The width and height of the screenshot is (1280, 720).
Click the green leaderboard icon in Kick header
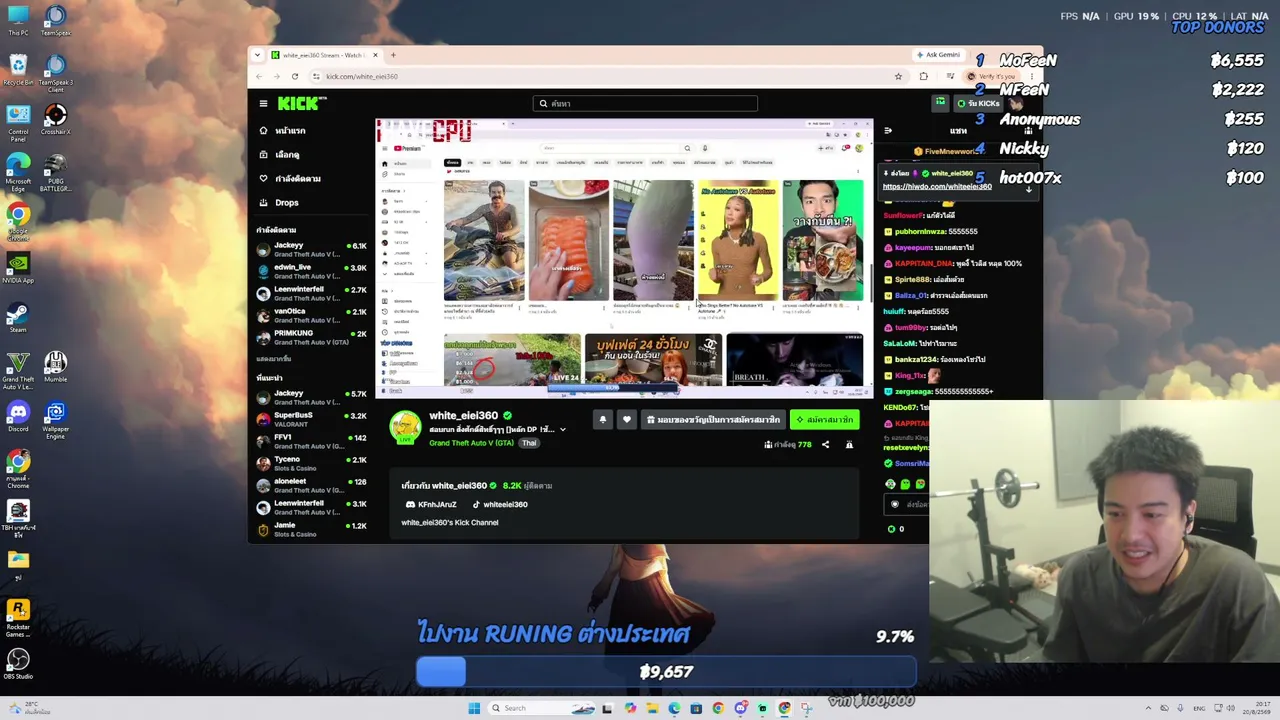[x=940, y=102]
